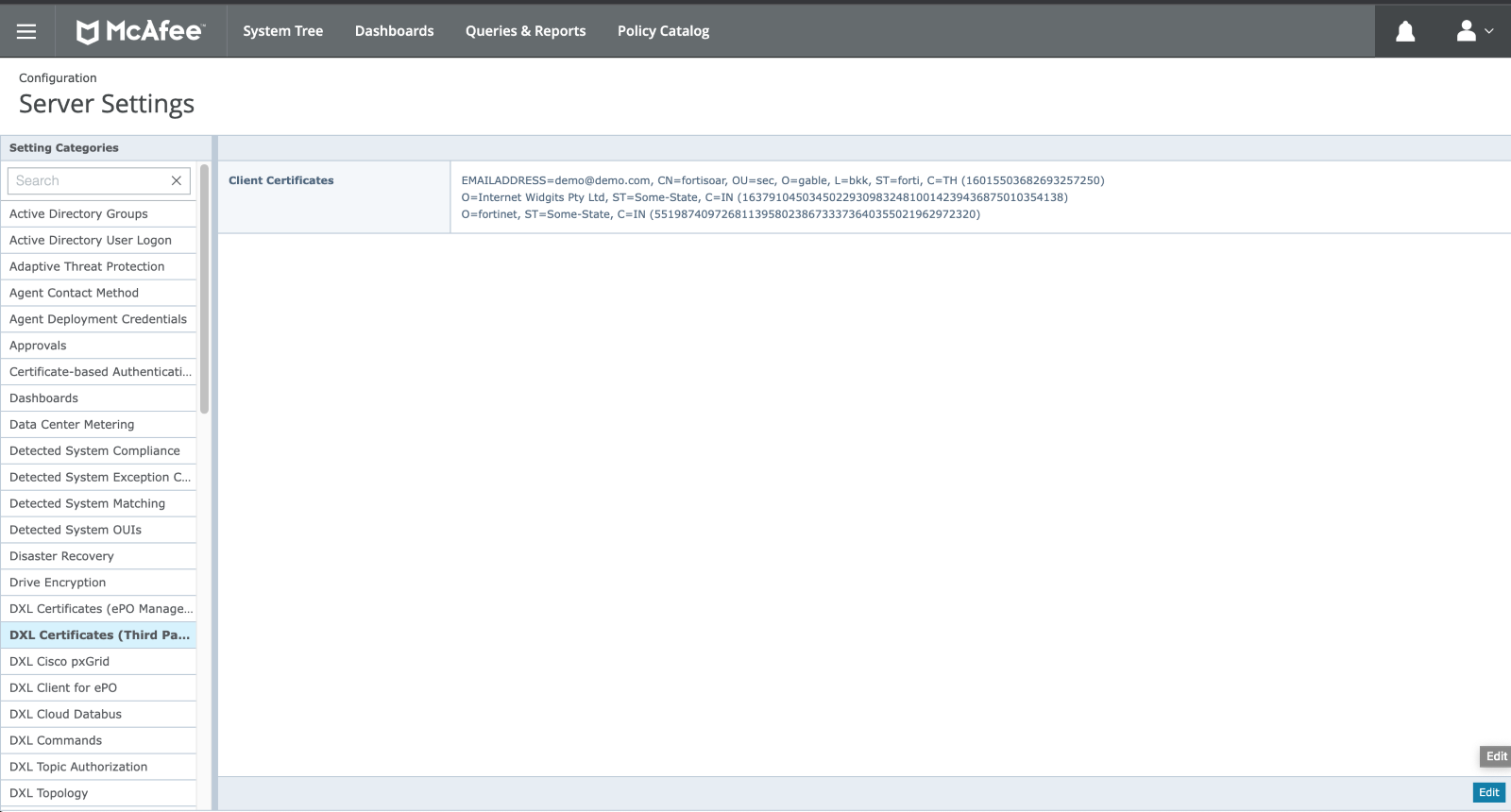Open the notifications bell
The image size is (1511, 812).
pyautogui.click(x=1405, y=31)
